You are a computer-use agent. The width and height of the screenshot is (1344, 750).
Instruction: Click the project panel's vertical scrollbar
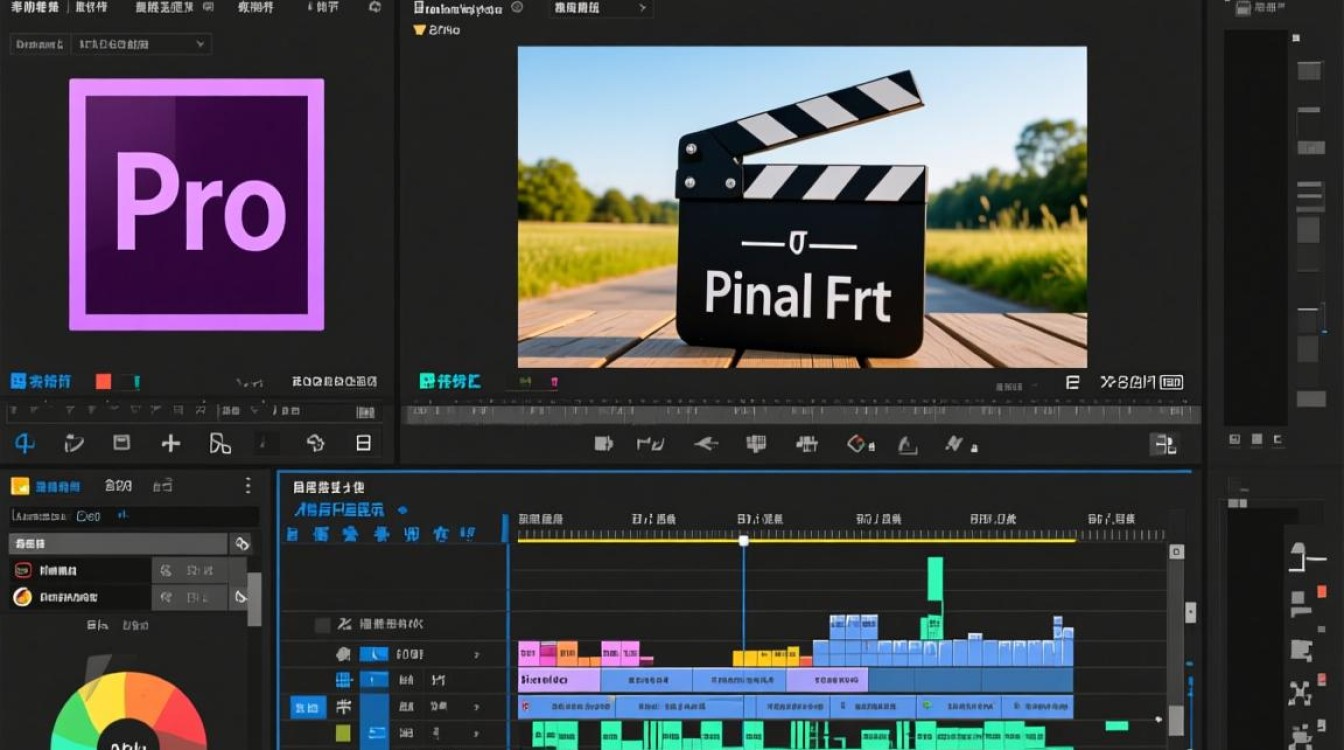click(254, 599)
